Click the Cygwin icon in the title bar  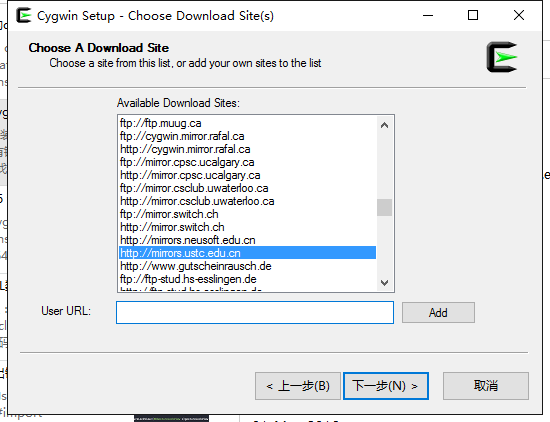pyautogui.click(x=24, y=15)
